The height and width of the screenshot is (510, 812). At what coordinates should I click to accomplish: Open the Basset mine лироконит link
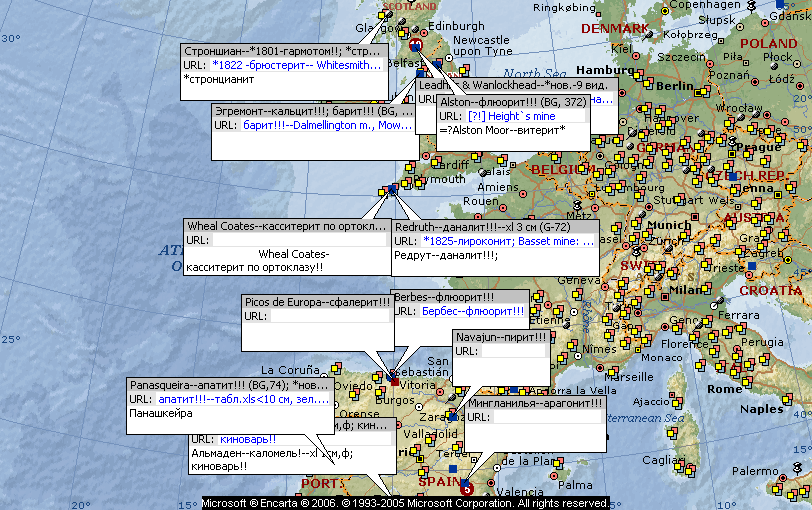[x=508, y=241]
